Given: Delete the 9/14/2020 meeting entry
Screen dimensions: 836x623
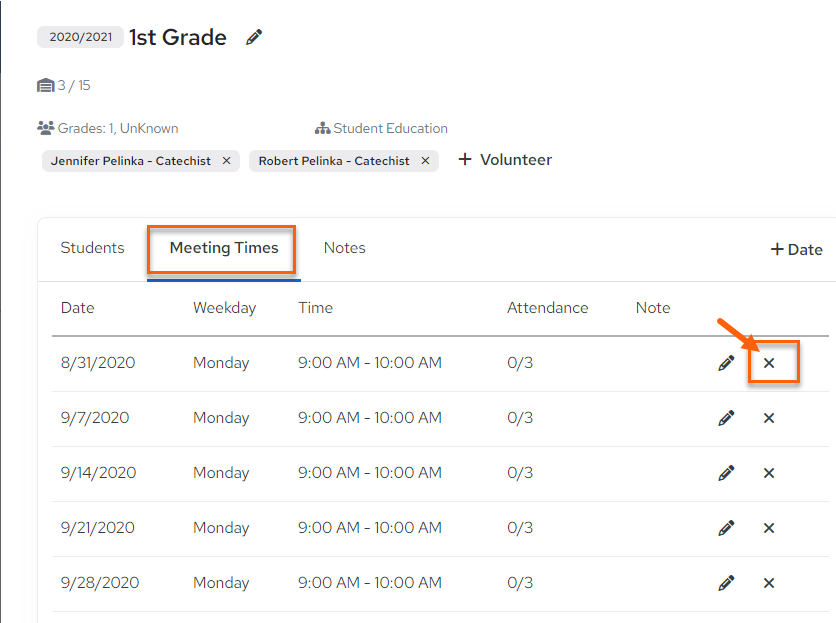Looking at the screenshot, I should [x=769, y=473].
